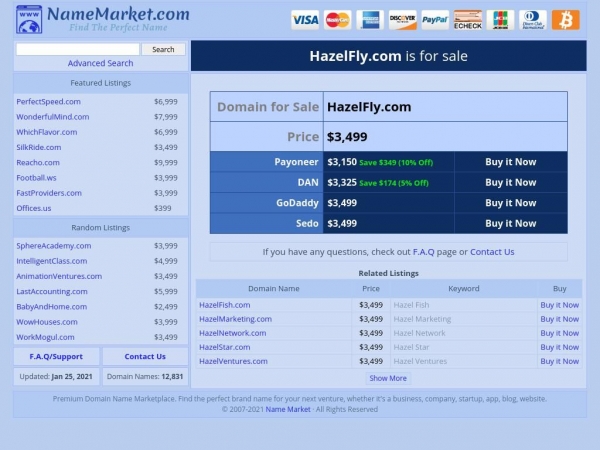Open featured listing PerfectSpeed.com

[49, 101]
